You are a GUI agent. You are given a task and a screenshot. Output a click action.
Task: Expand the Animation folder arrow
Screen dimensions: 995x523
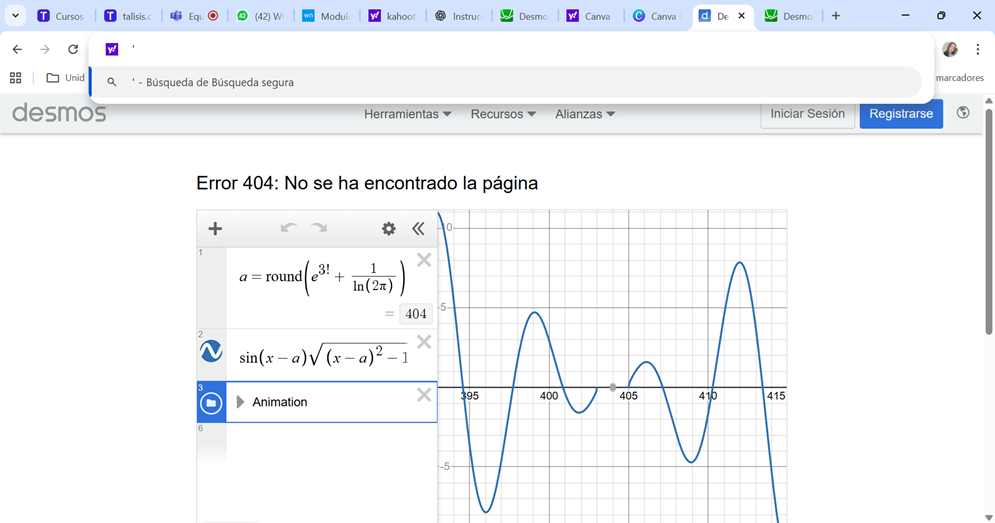click(x=240, y=402)
